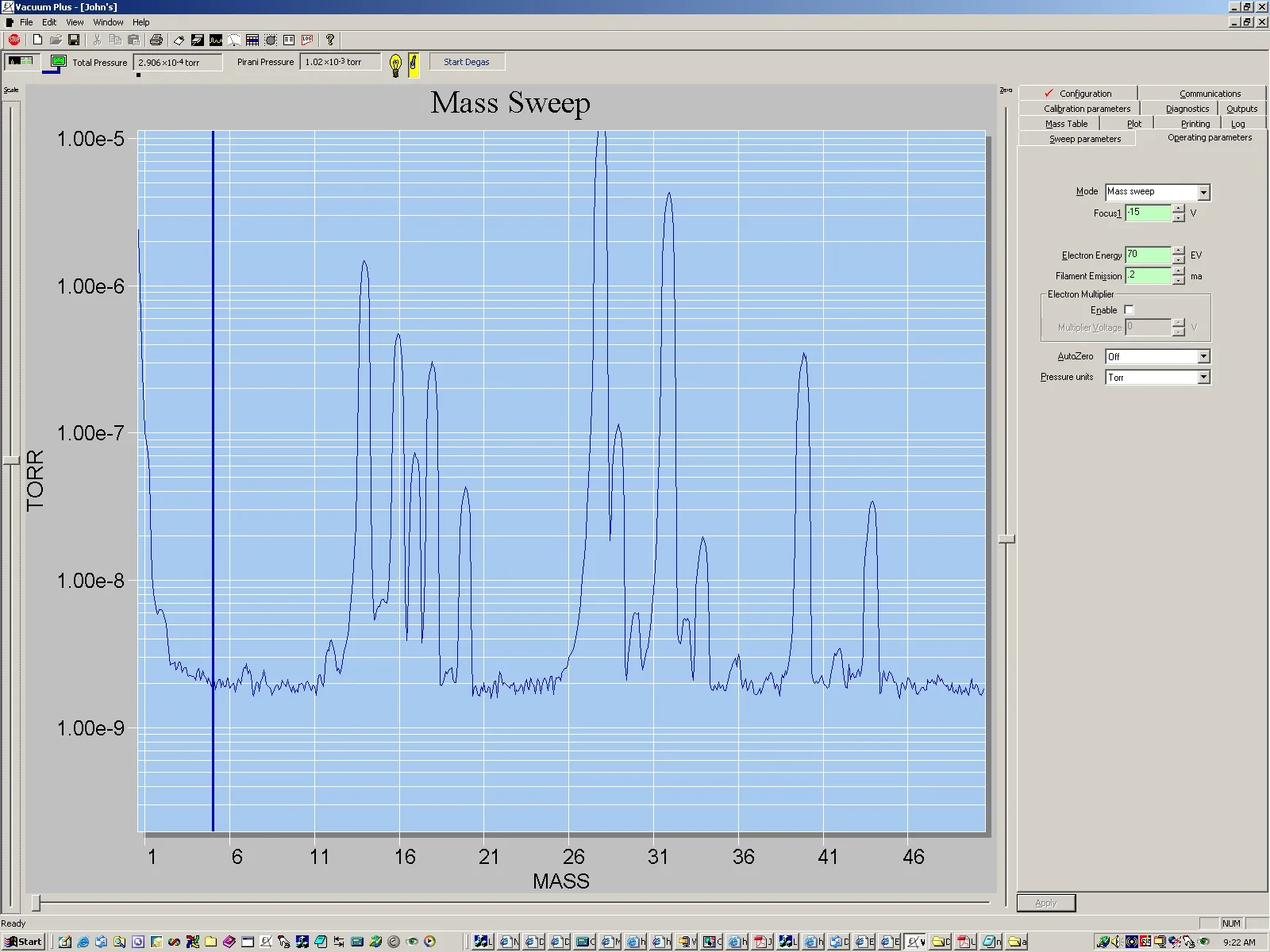Screen dimensions: 1270x952
Task: Click the gear-shaped dotted toolbar icon
Action: (271, 40)
